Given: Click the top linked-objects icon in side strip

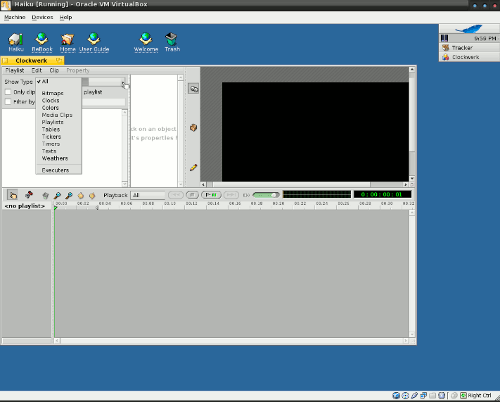Looking at the screenshot, I should [194, 88].
